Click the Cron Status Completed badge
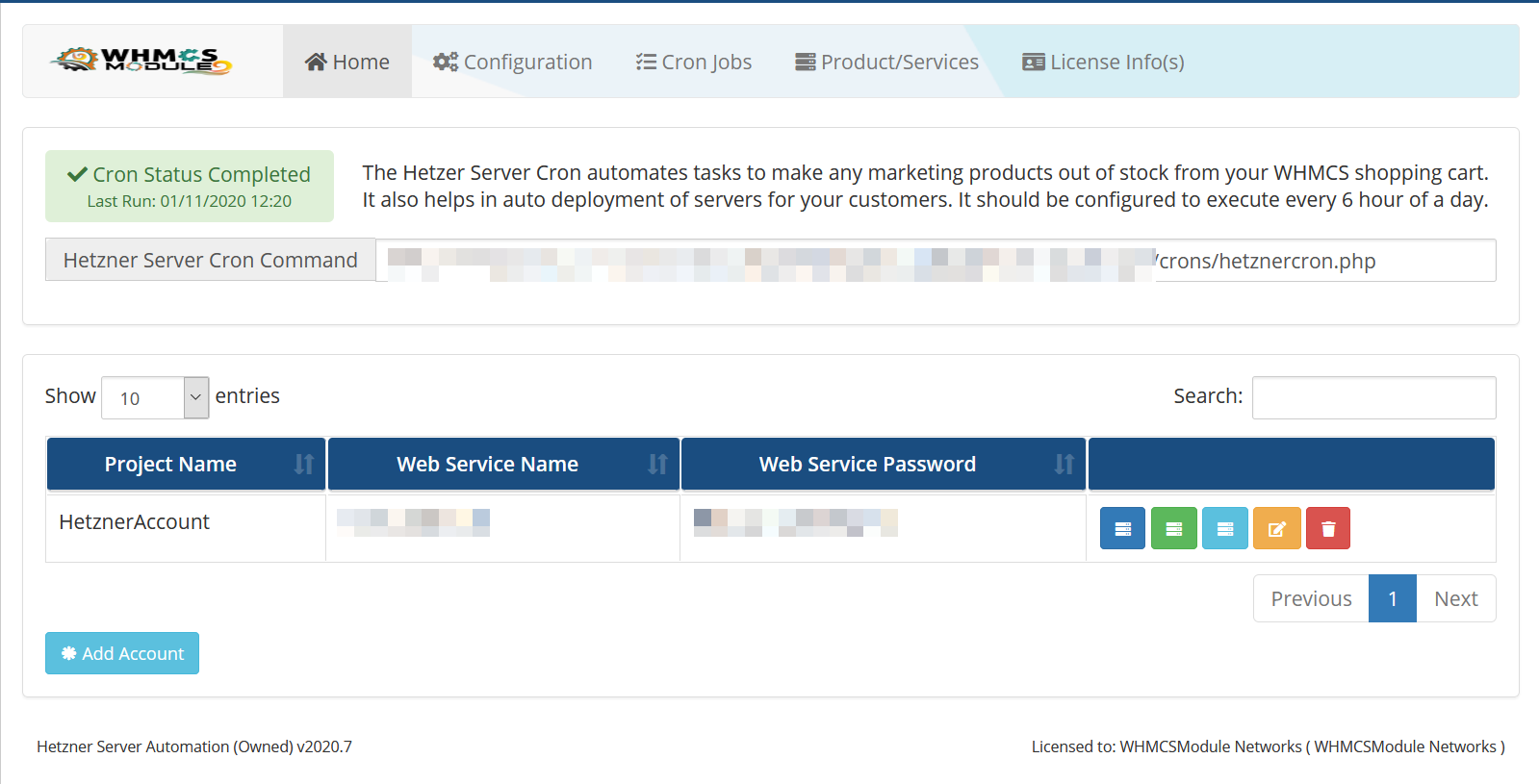The image size is (1539, 784). click(190, 186)
